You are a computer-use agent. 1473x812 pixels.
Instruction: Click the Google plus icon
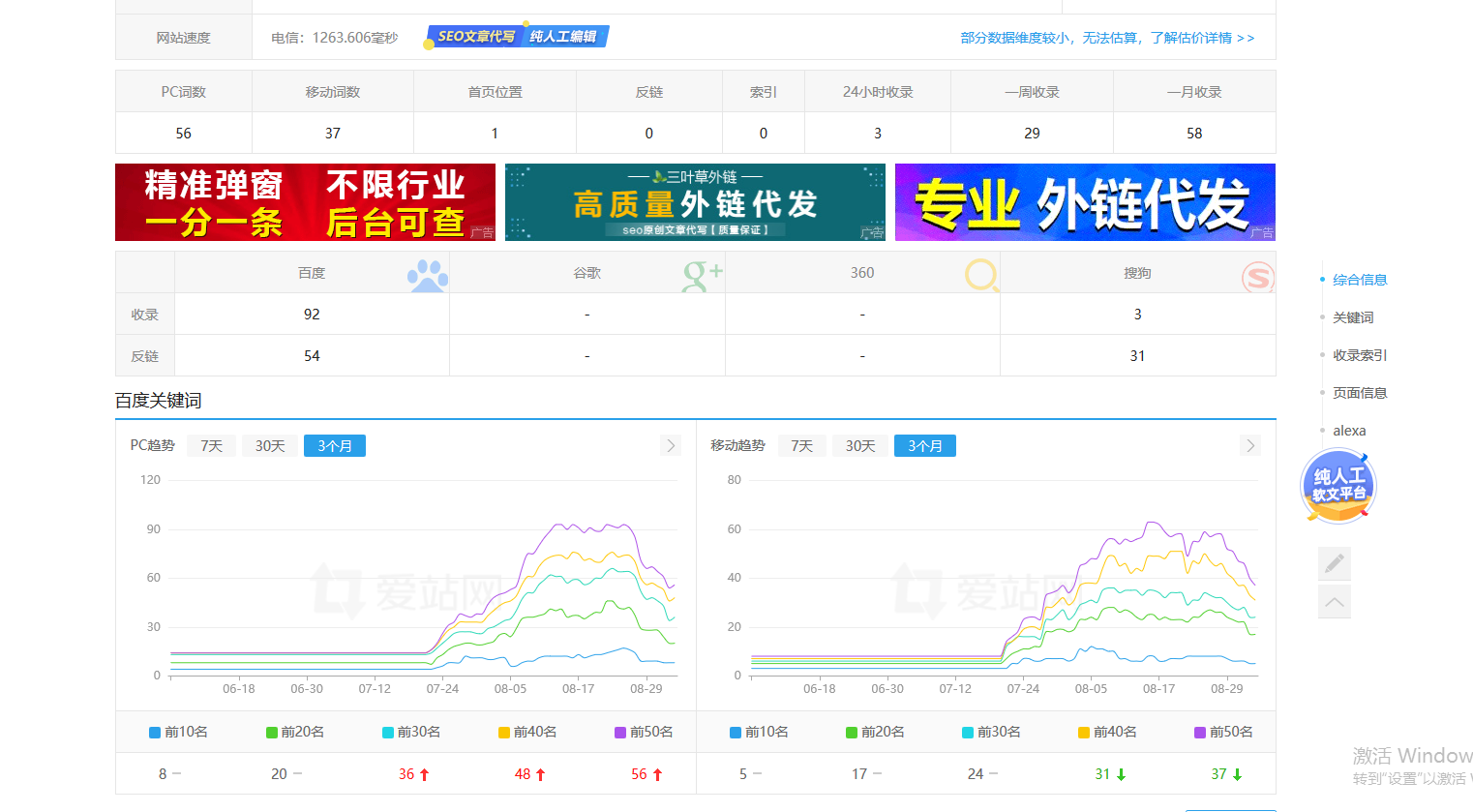point(703,276)
